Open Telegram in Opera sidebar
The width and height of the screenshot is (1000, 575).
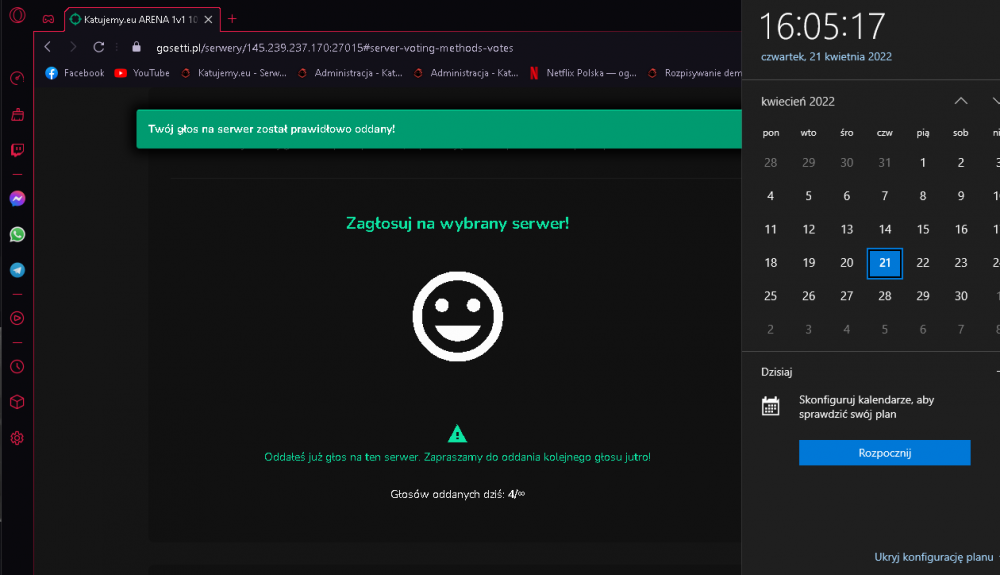(17, 270)
